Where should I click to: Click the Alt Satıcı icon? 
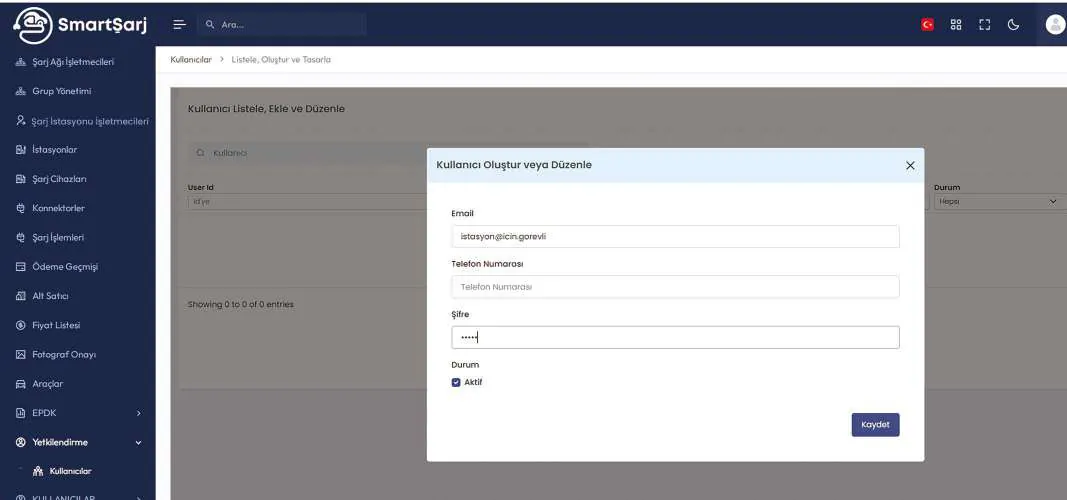coord(20,296)
